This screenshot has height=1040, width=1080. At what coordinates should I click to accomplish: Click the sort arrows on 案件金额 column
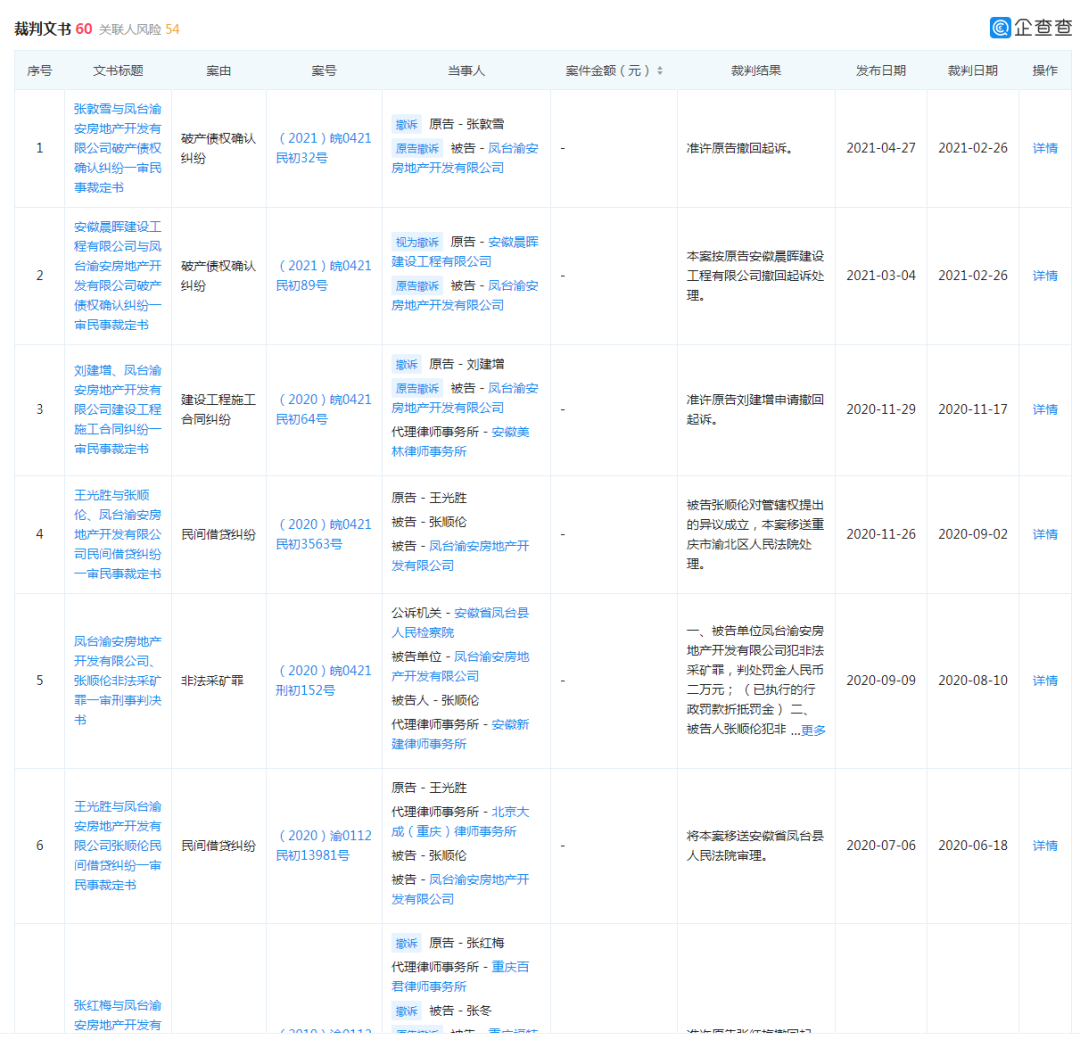662,68
